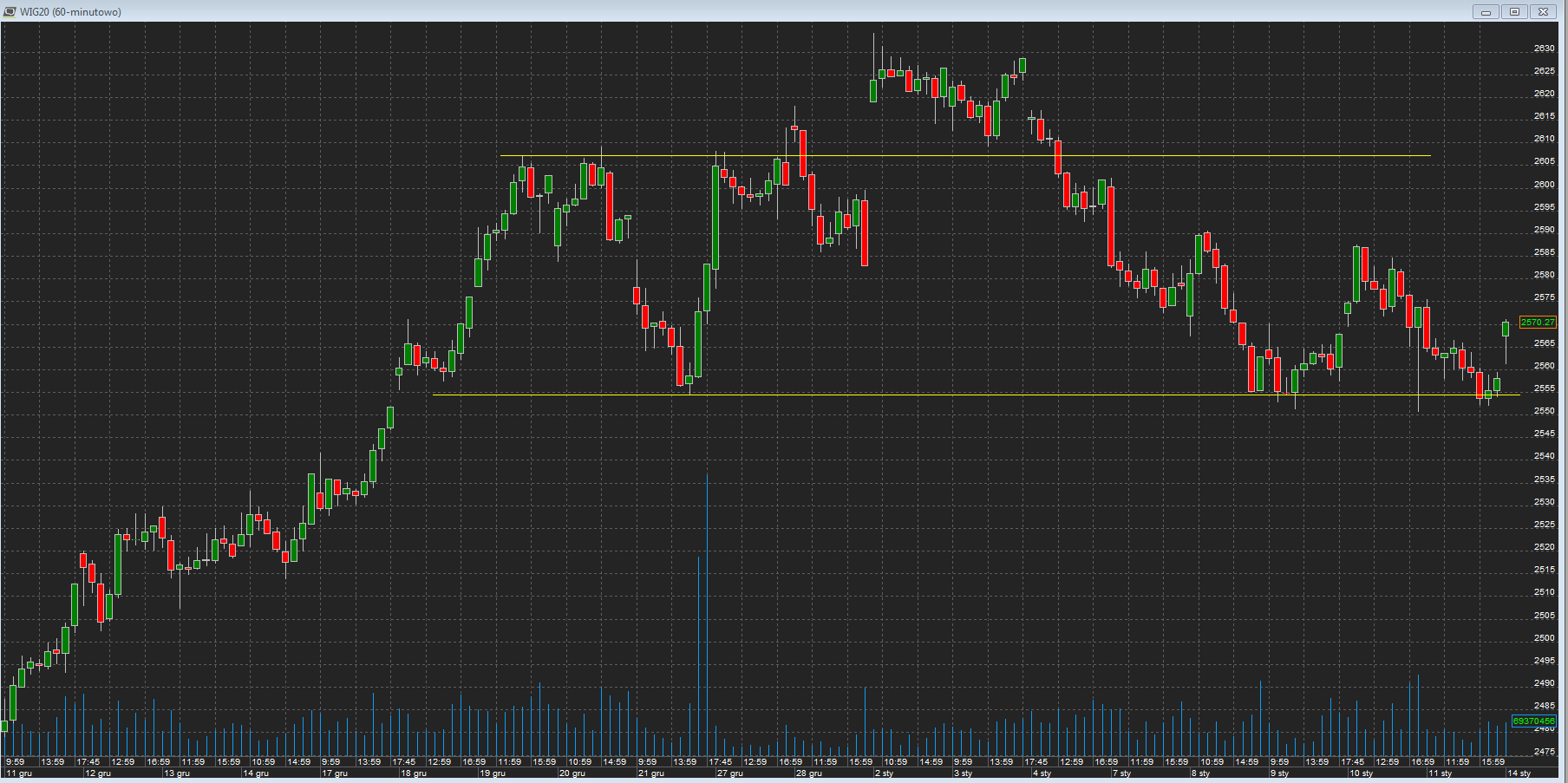Jump to the 27 gru date marker
This screenshot has width=1568, height=783.
tap(730, 773)
